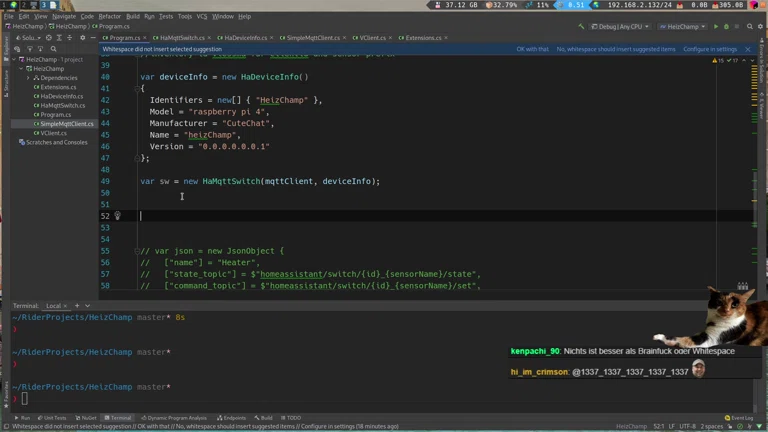Toggle the TODO tool window
The image size is (768, 432).
(293, 418)
